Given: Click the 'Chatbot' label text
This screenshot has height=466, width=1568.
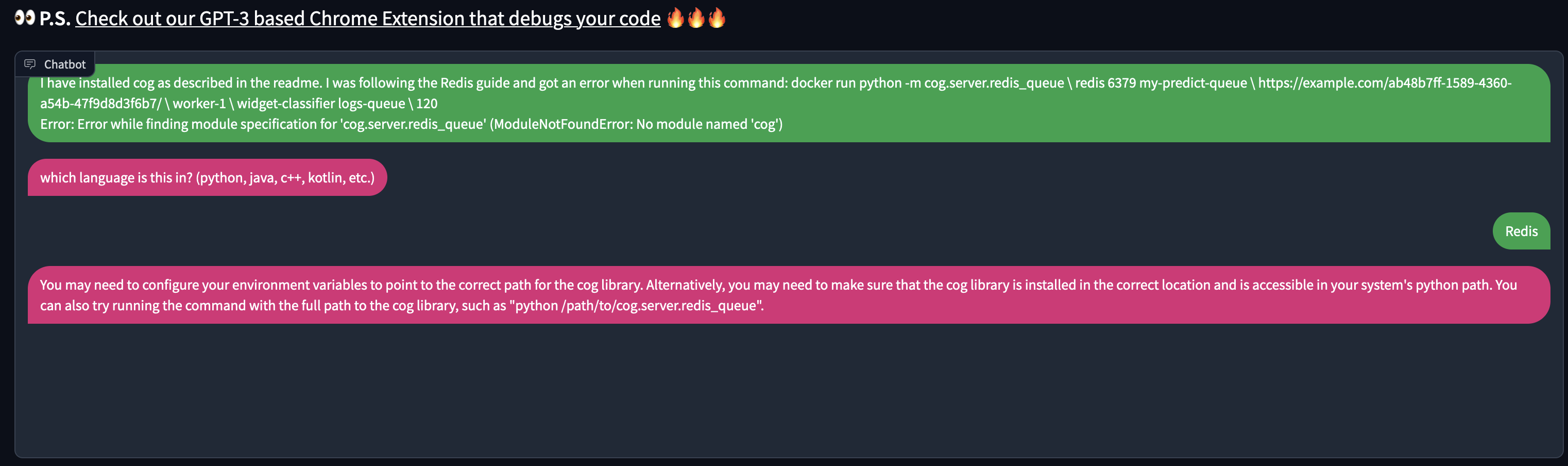Looking at the screenshot, I should click(x=64, y=64).
